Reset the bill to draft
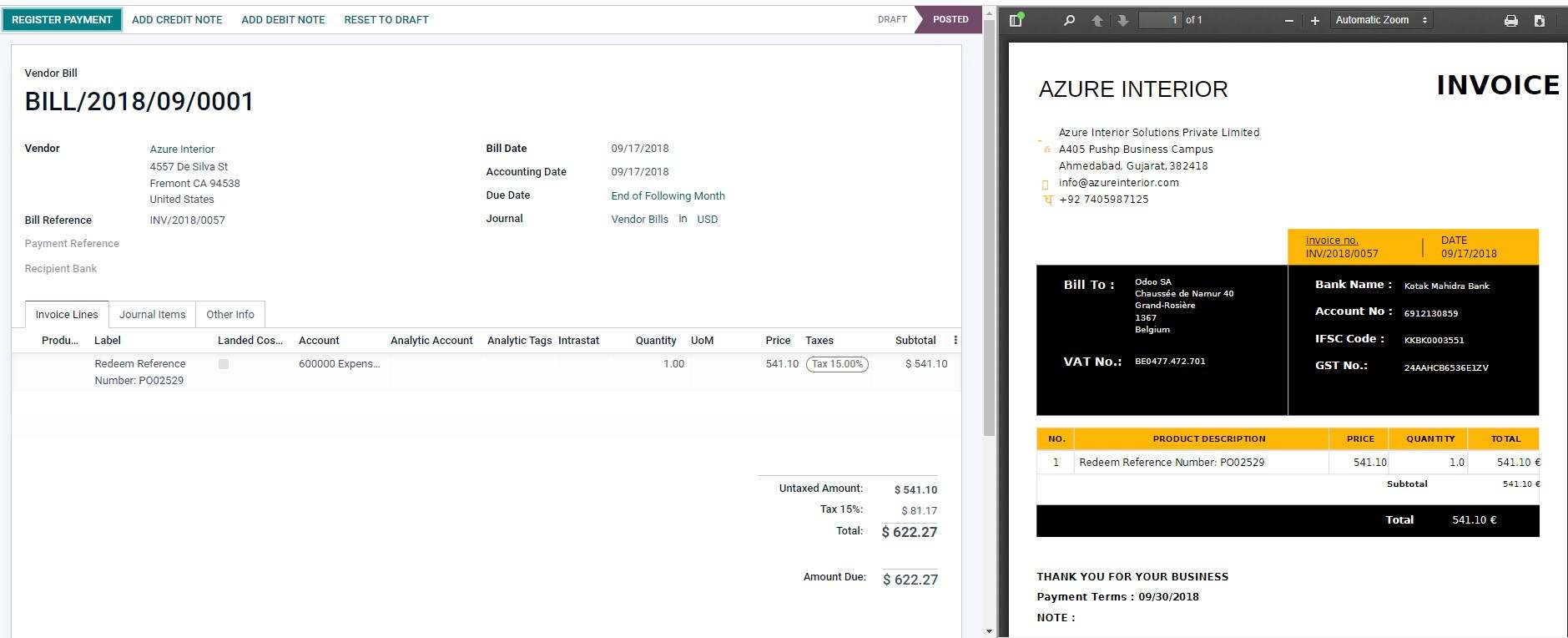The height and width of the screenshot is (638, 1568). pos(386,19)
